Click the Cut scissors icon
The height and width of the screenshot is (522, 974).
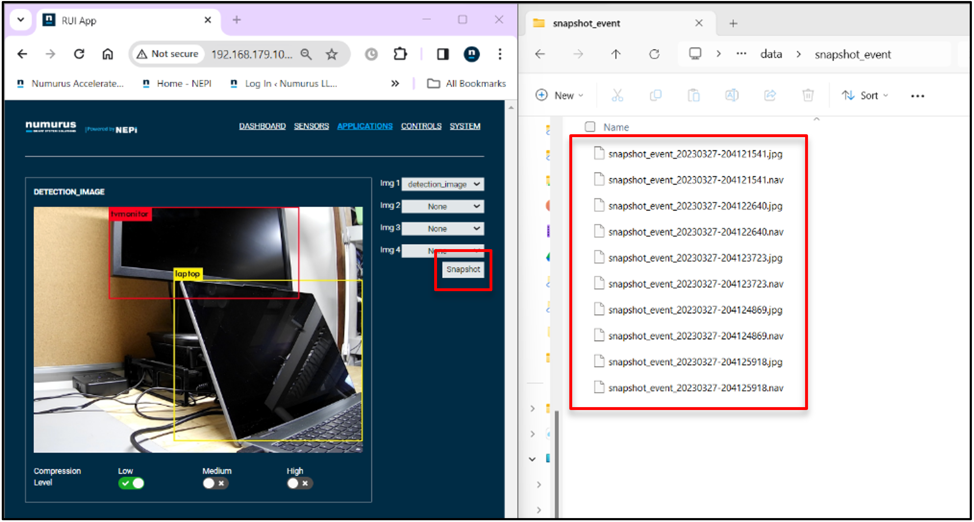point(617,96)
